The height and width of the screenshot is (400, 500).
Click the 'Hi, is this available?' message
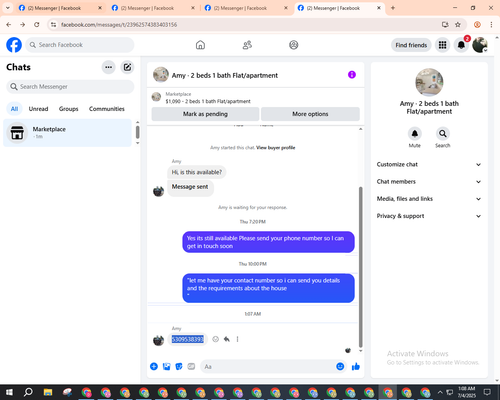197,172
